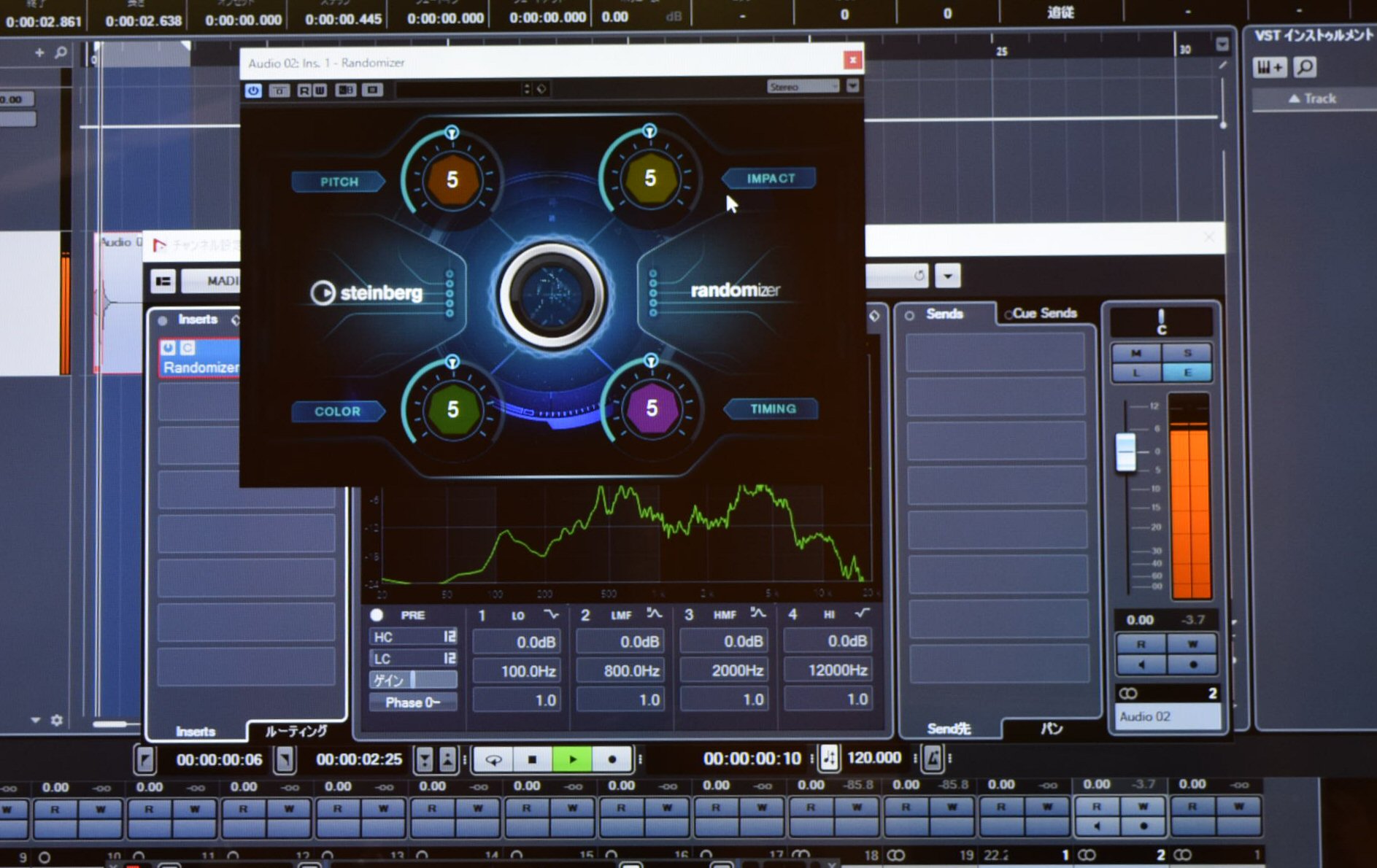This screenshot has width=1377, height=868.
Task: Click the bypass icon next to plugin power
Action: click(x=279, y=90)
